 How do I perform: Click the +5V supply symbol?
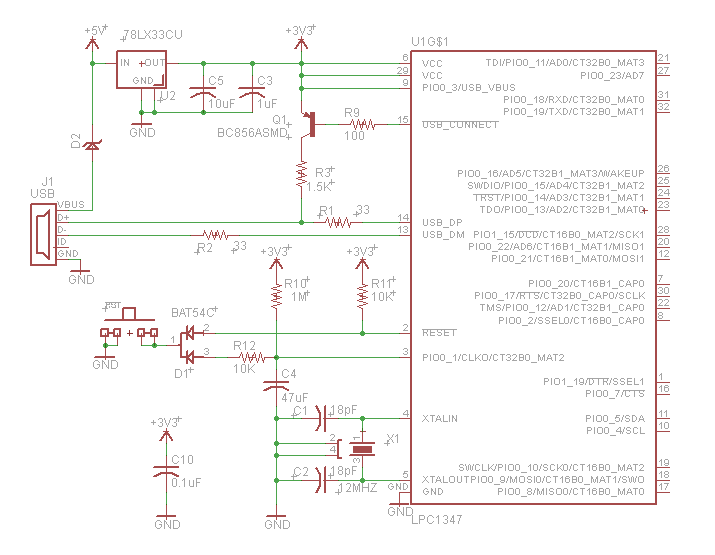tap(93, 44)
